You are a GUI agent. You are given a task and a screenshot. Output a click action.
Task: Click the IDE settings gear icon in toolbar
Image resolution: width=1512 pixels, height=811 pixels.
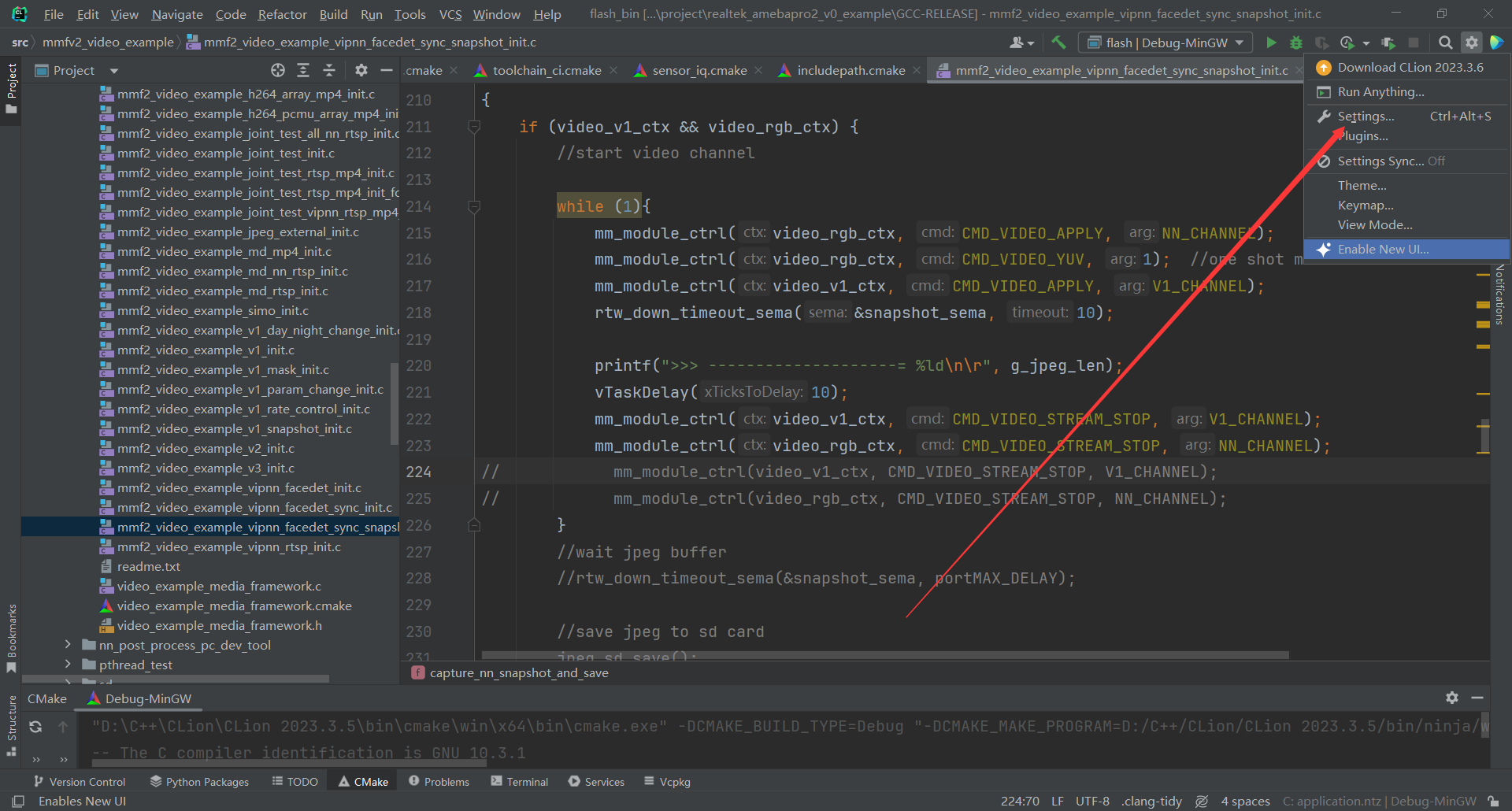coord(1471,43)
